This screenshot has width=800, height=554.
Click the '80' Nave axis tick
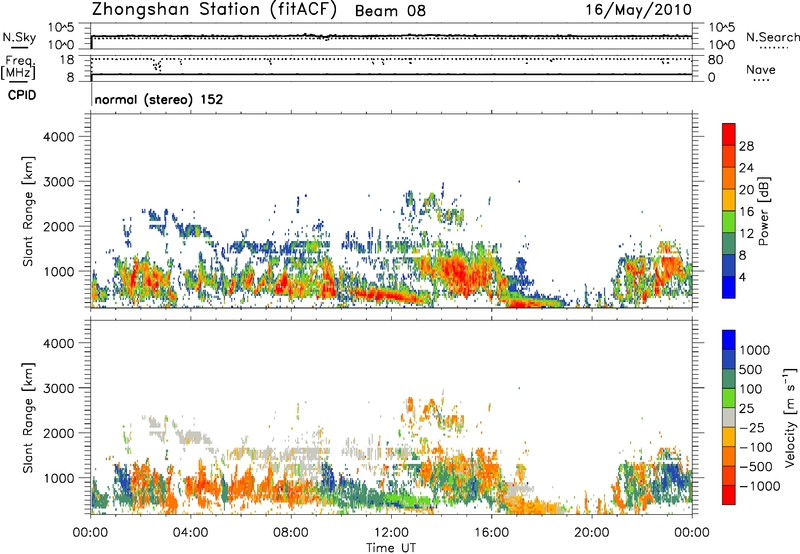[x=716, y=60]
